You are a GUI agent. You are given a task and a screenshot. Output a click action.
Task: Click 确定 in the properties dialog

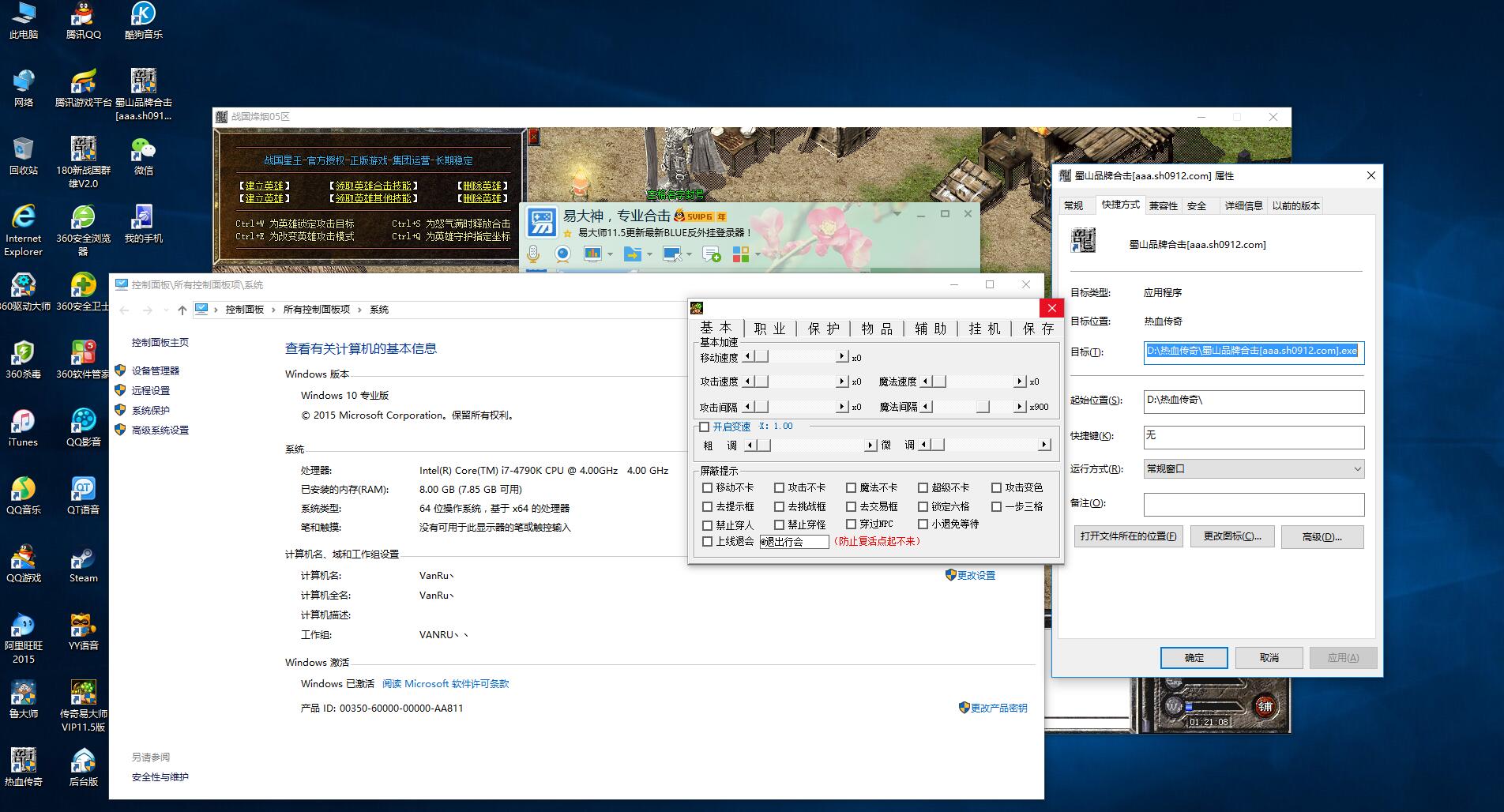click(1194, 658)
